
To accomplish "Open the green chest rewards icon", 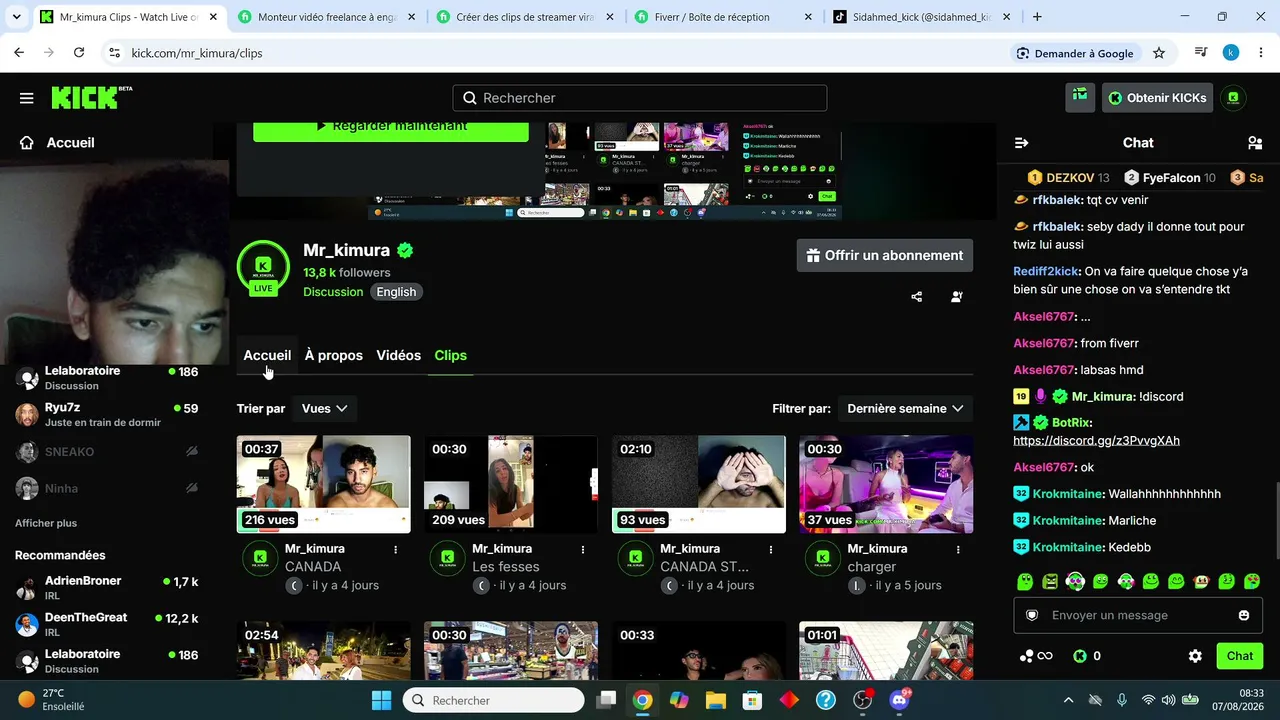I will (x=1080, y=97).
